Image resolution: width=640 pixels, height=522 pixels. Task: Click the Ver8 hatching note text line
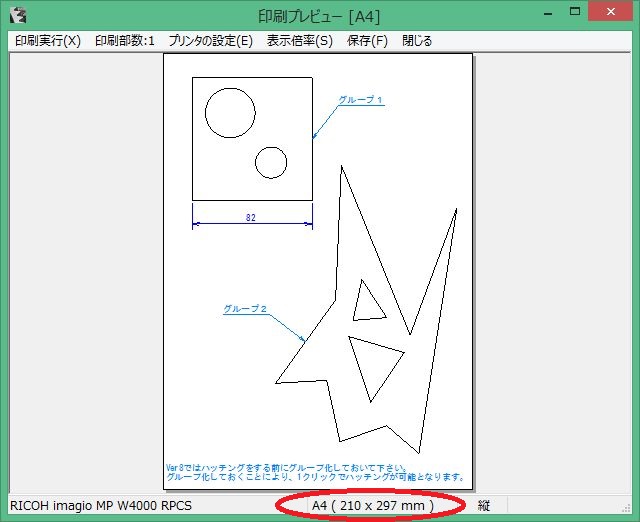pyautogui.click(x=287, y=468)
